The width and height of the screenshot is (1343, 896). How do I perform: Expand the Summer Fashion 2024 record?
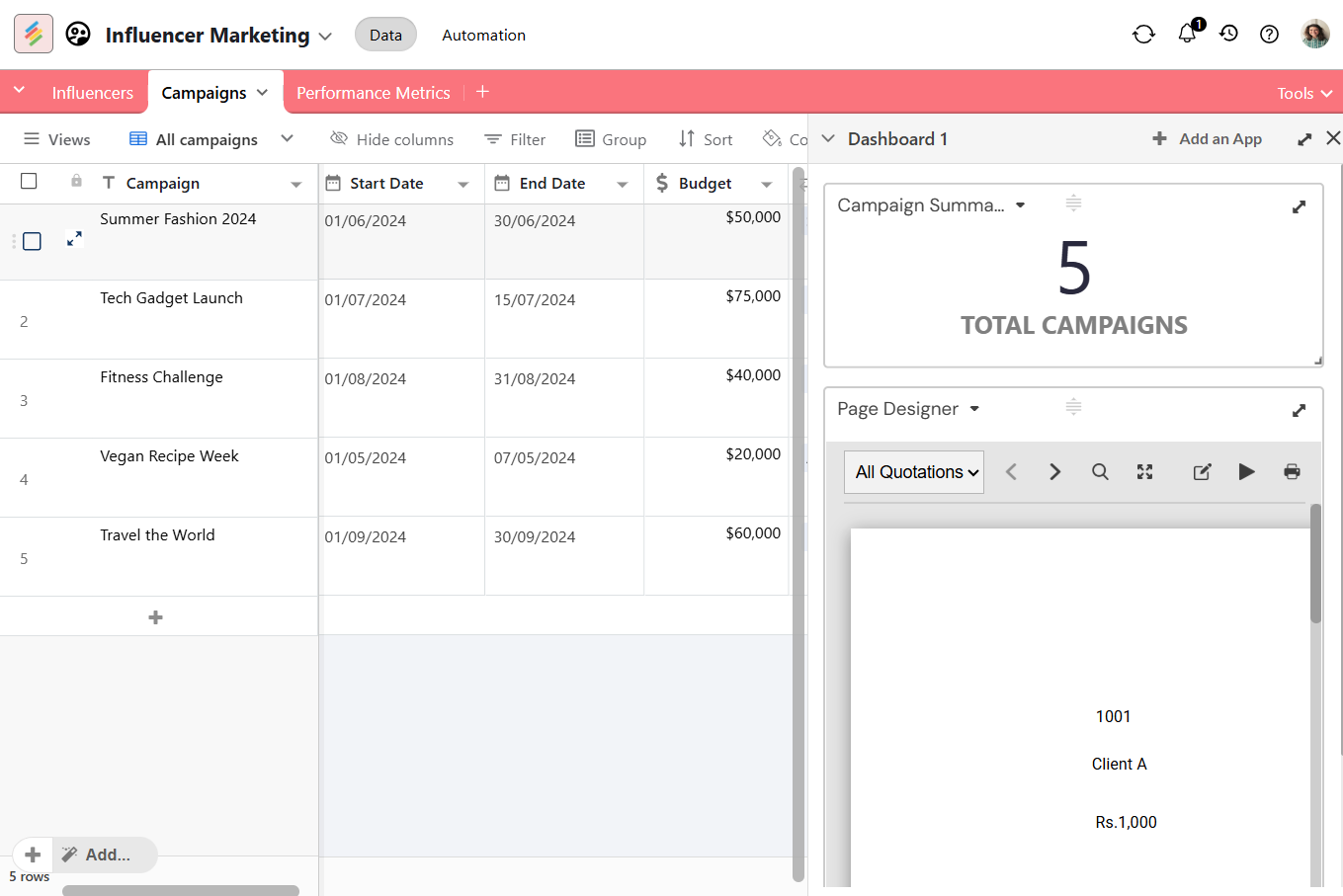pos(74,239)
